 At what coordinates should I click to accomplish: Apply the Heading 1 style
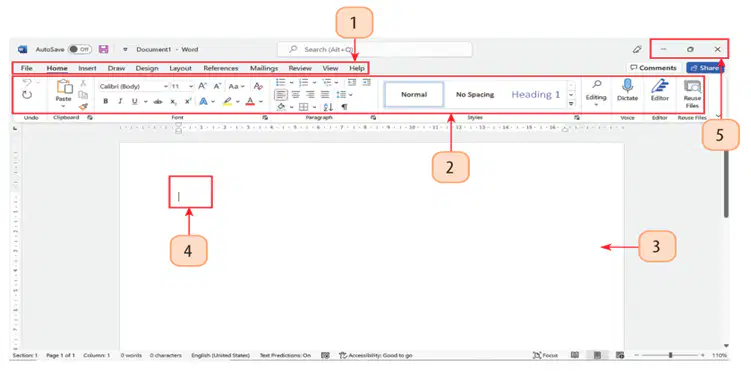pos(535,94)
